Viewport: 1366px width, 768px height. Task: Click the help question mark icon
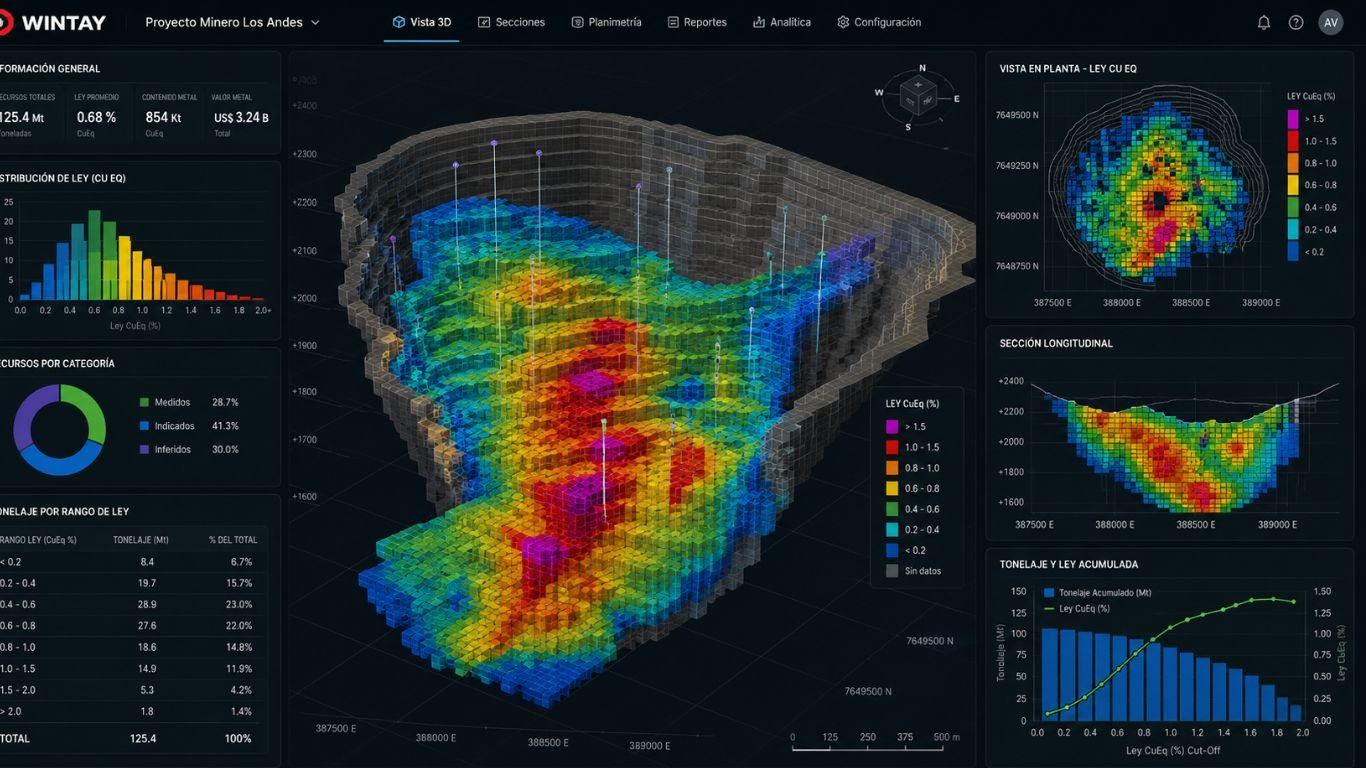click(1296, 22)
